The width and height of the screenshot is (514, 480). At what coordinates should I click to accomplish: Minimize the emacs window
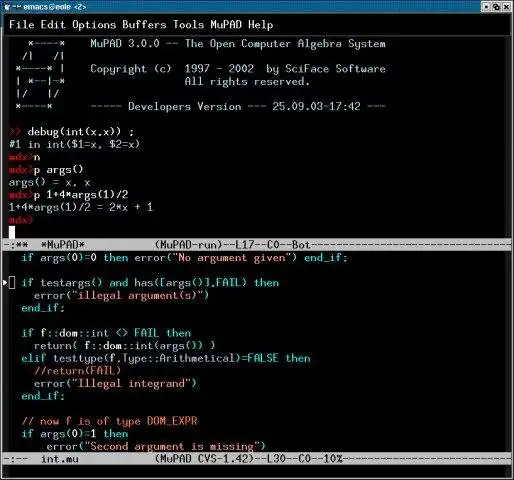(x=486, y=6)
